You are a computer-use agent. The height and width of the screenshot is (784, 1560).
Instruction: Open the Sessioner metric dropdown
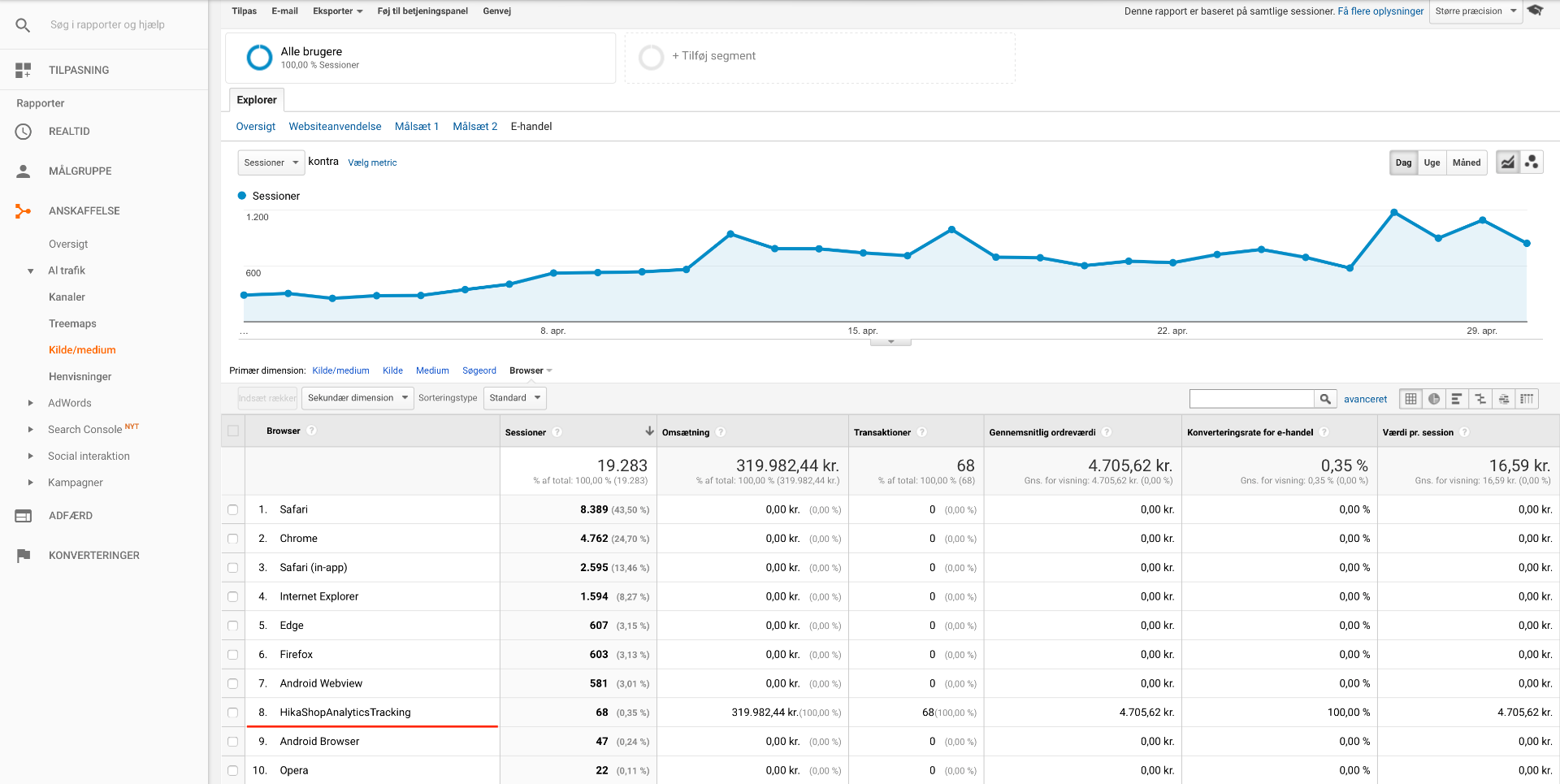pyautogui.click(x=271, y=162)
